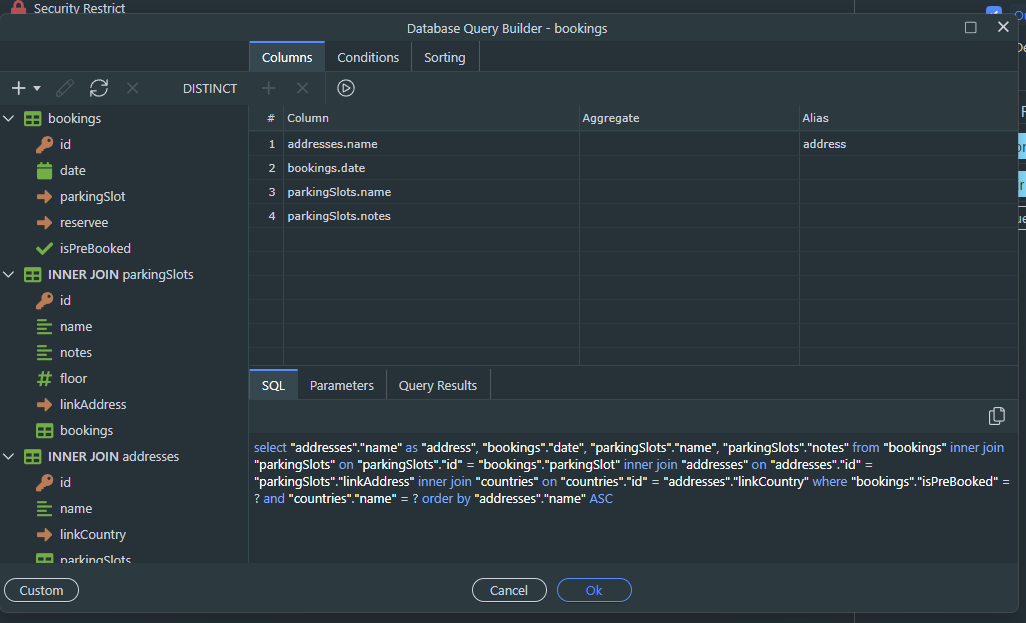Copy SQL using the clipboard icon

pos(996,416)
